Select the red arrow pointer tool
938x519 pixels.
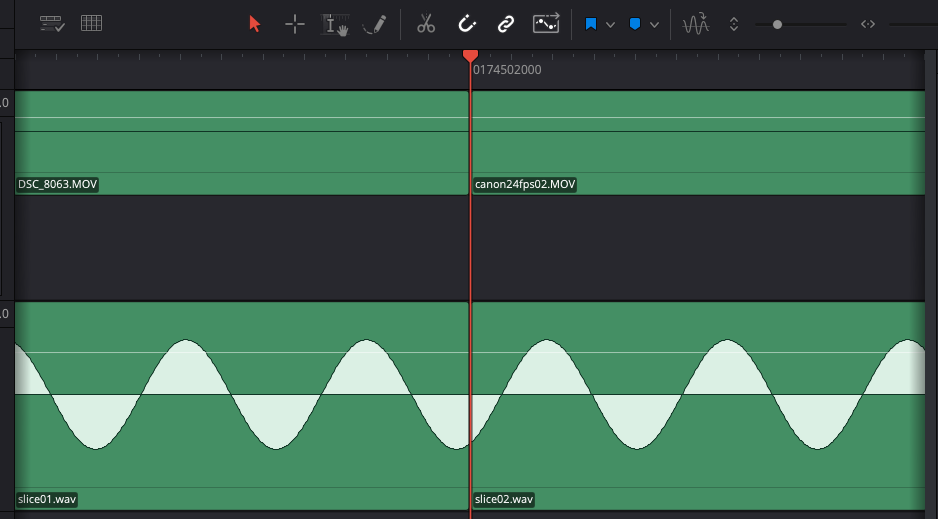(x=254, y=24)
